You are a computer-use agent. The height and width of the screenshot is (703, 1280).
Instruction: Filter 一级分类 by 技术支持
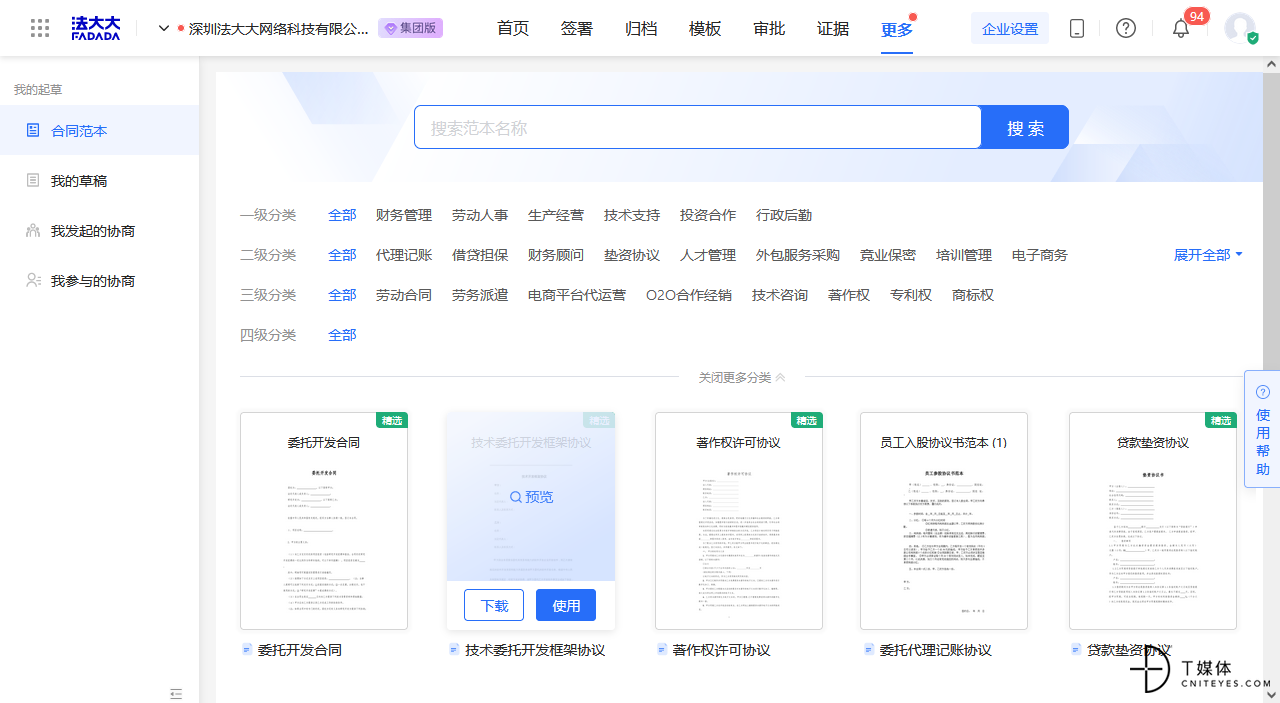632,215
